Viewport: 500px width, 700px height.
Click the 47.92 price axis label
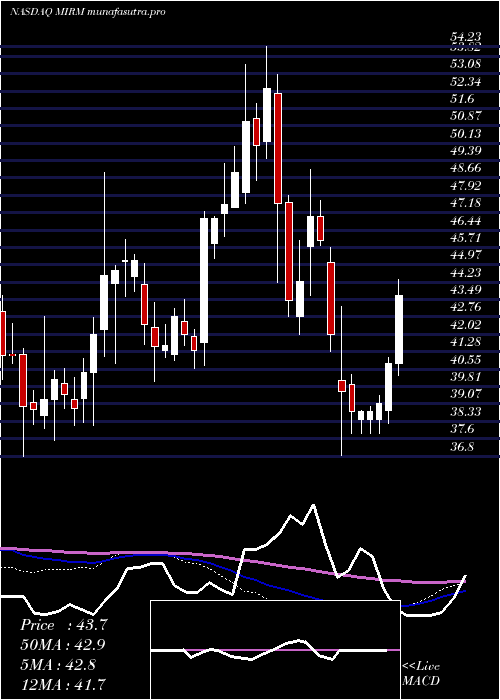(x=465, y=186)
